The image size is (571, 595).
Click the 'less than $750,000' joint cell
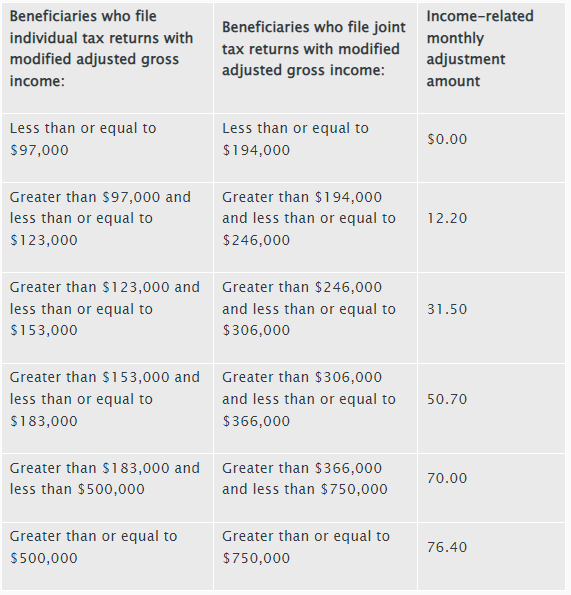315,488
